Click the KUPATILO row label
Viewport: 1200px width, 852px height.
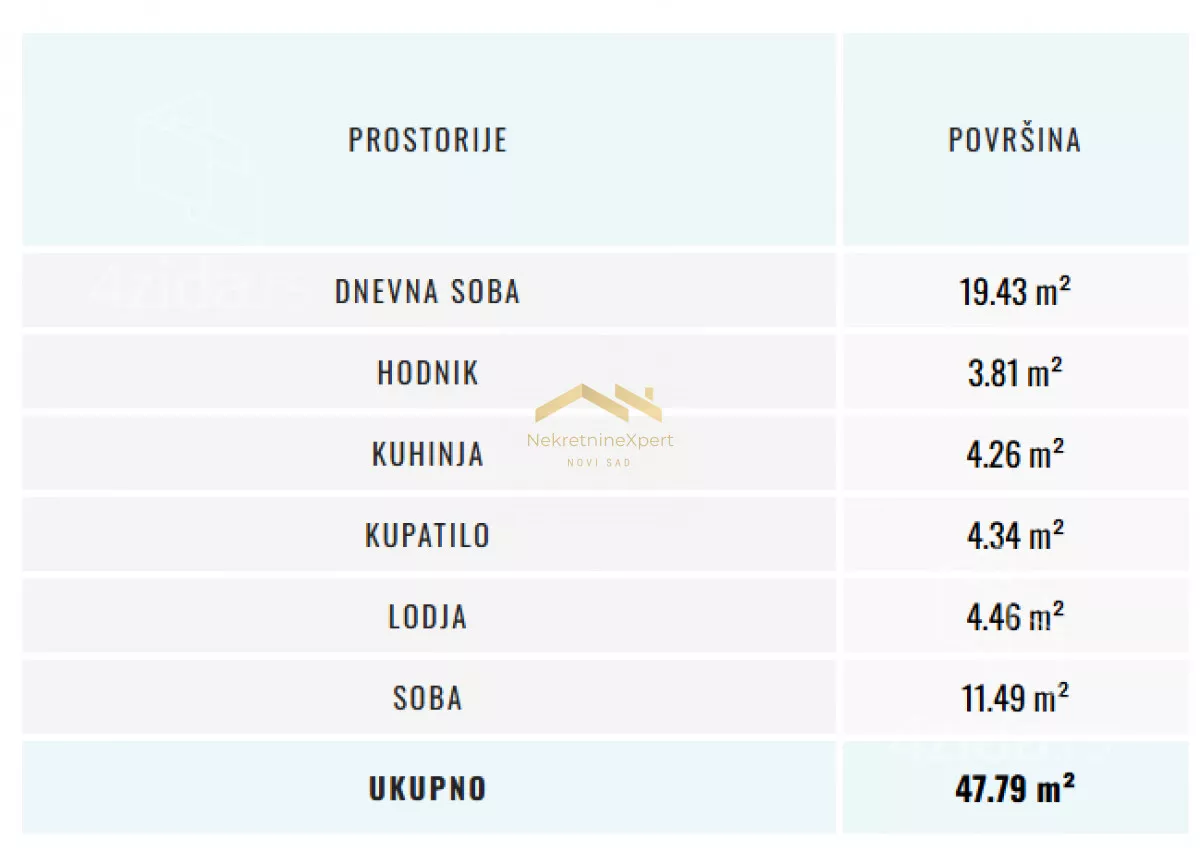(428, 535)
